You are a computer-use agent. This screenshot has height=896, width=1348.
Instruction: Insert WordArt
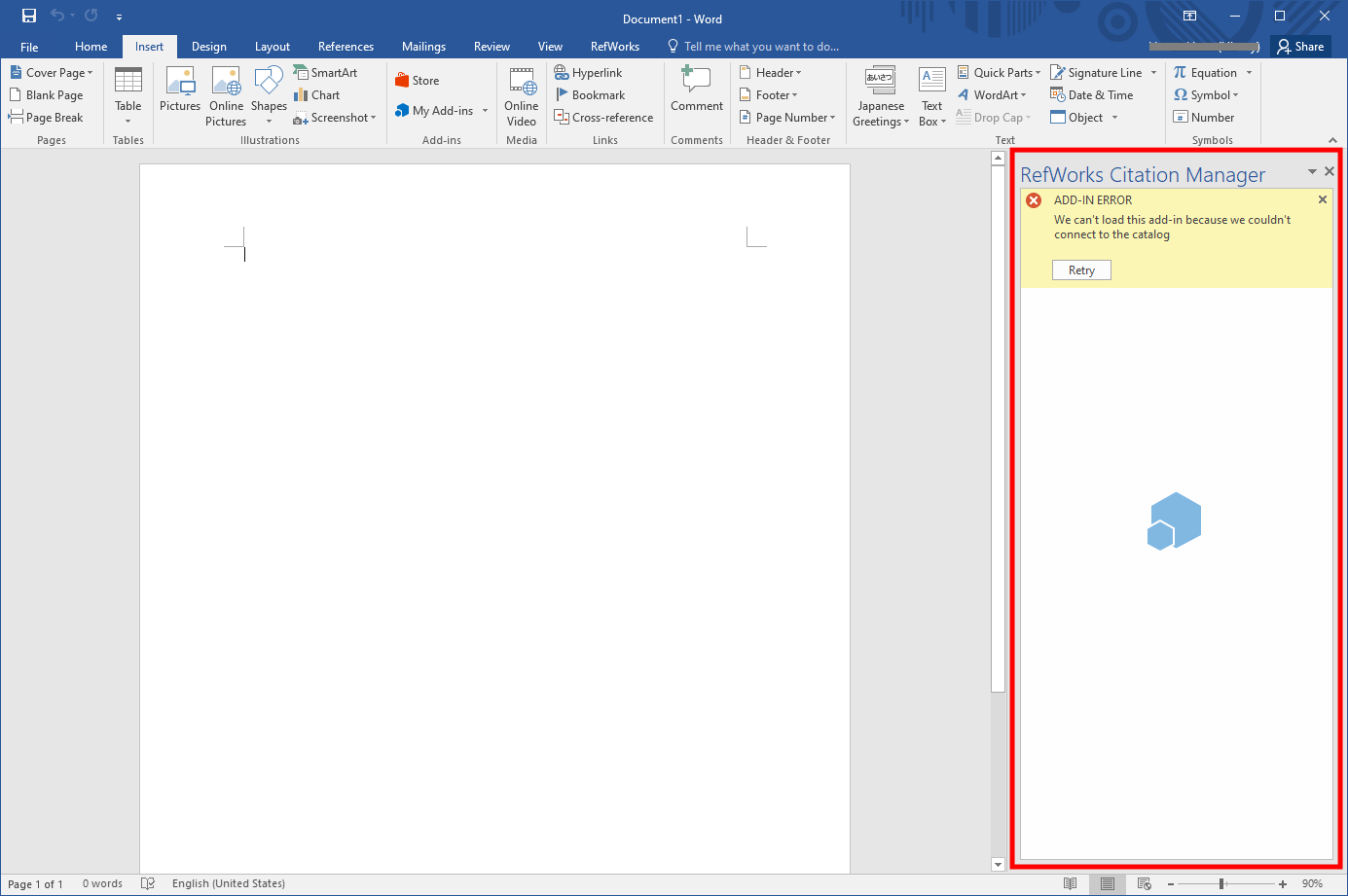tap(992, 95)
